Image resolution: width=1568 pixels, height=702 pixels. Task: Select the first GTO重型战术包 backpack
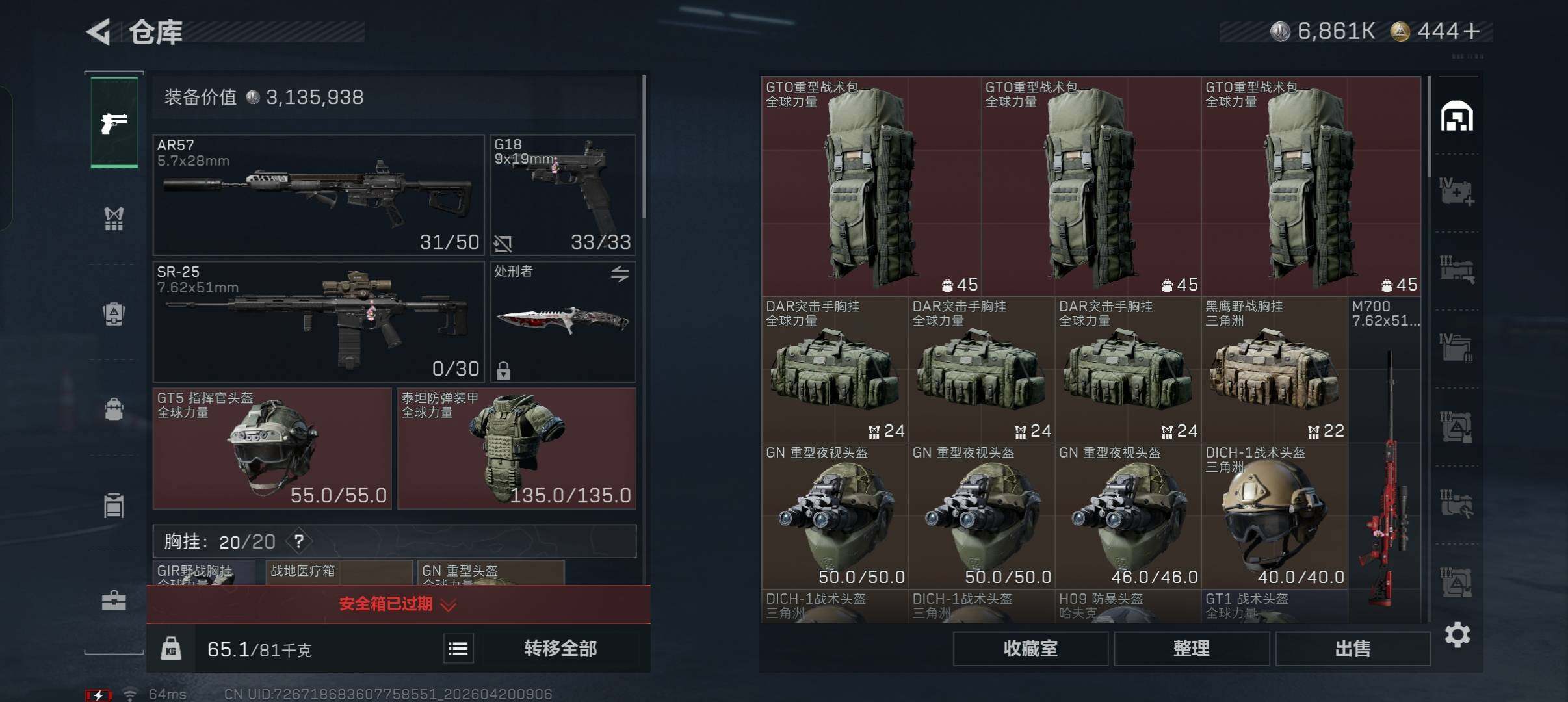coord(871,186)
